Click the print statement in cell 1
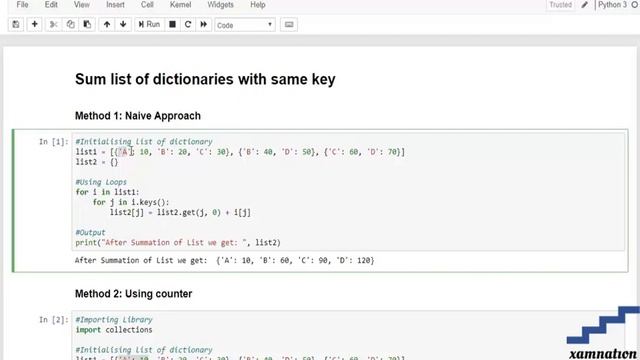 178,243
